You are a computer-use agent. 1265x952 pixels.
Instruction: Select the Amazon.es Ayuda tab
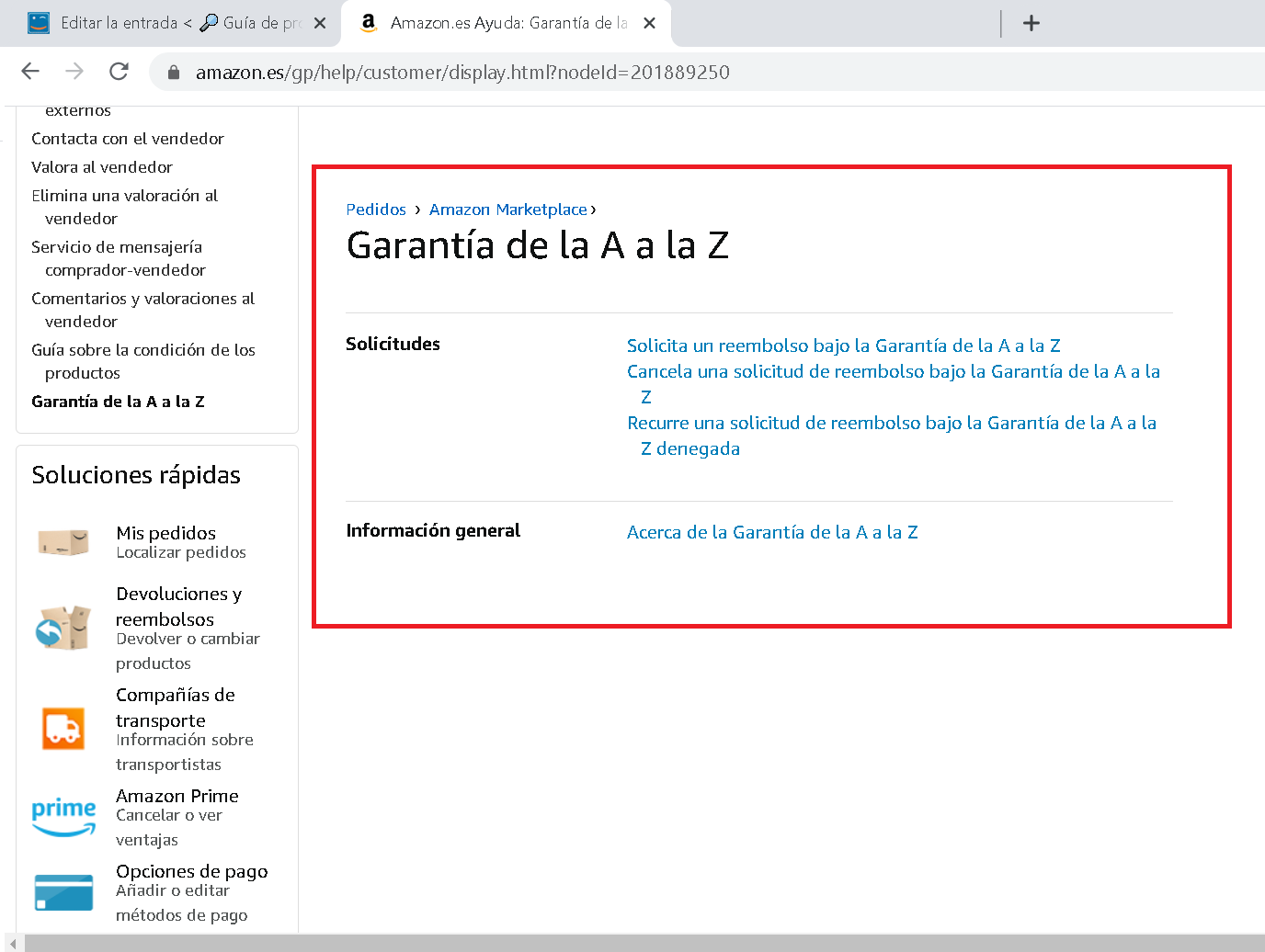pos(506,23)
